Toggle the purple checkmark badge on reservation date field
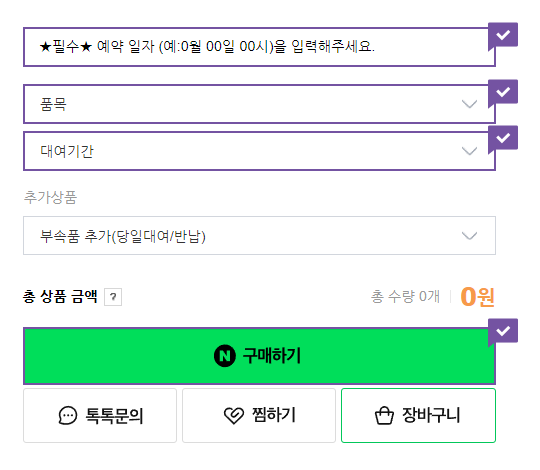 (x=503, y=35)
